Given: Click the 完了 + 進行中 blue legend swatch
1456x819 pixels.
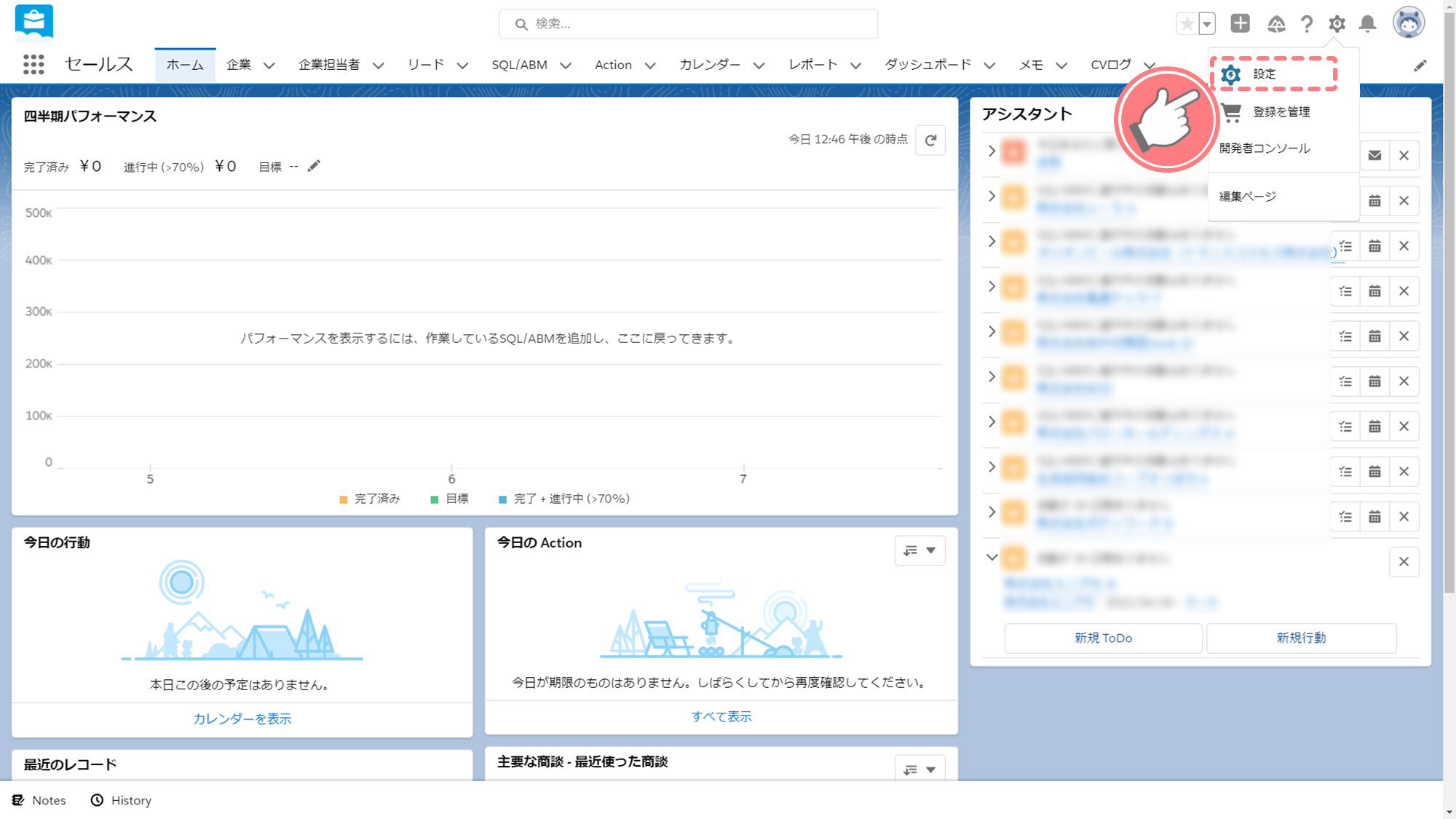Looking at the screenshot, I should [502, 499].
